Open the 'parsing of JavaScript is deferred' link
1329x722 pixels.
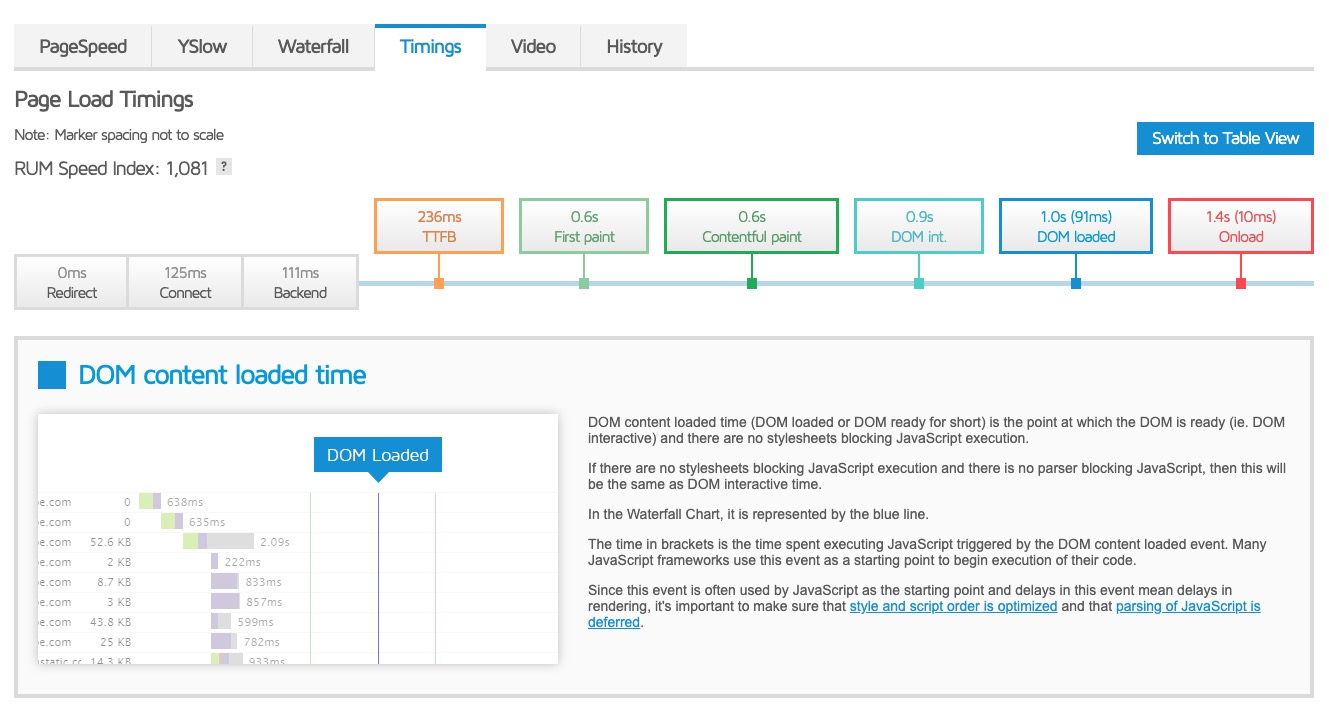point(1187,606)
